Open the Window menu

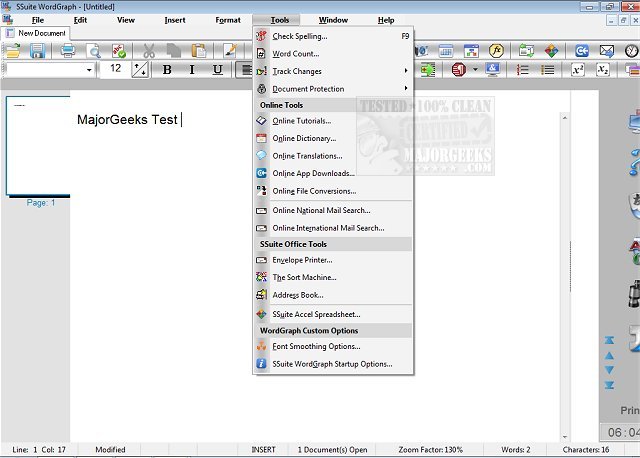[x=333, y=20]
